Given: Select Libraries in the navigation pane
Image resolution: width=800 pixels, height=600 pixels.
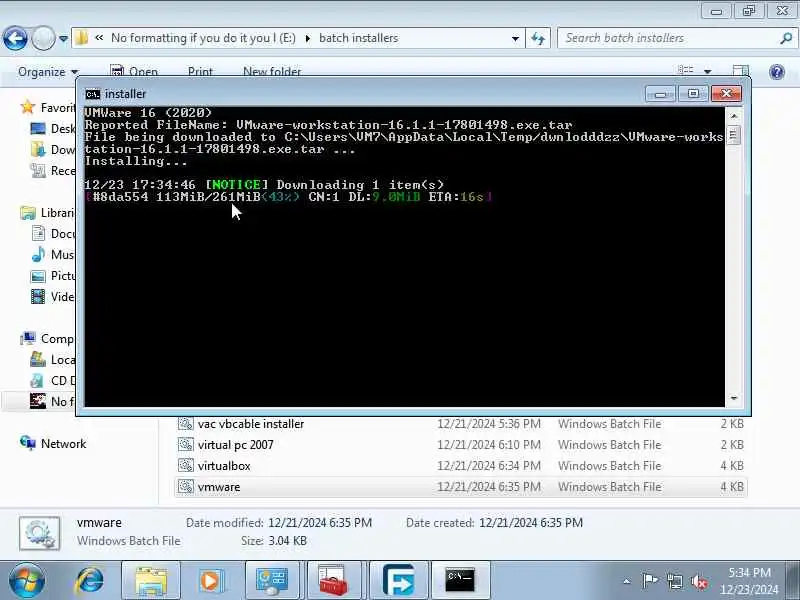Looking at the screenshot, I should pyautogui.click(x=48, y=213).
